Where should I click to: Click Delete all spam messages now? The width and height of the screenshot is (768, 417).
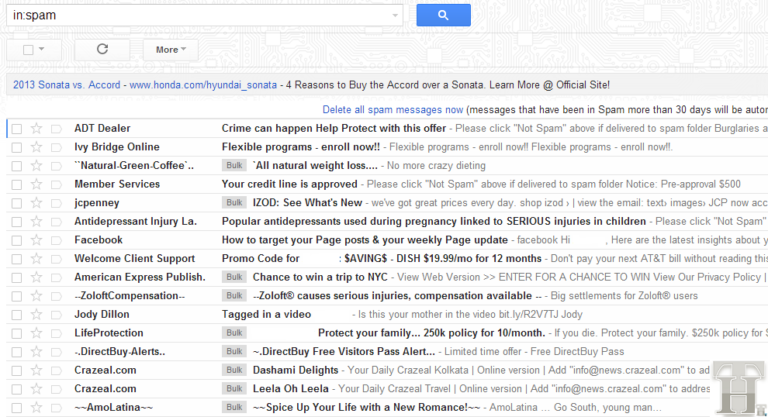(392, 110)
